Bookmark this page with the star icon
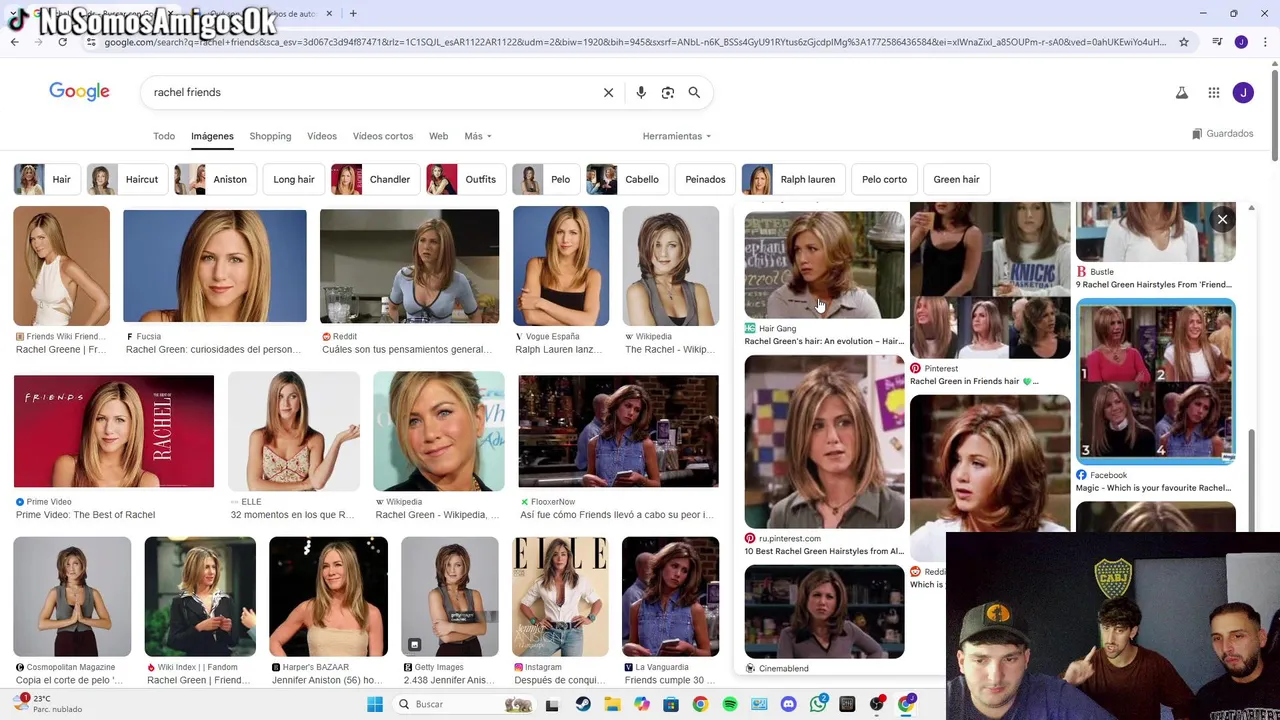The image size is (1280, 720). [1184, 42]
